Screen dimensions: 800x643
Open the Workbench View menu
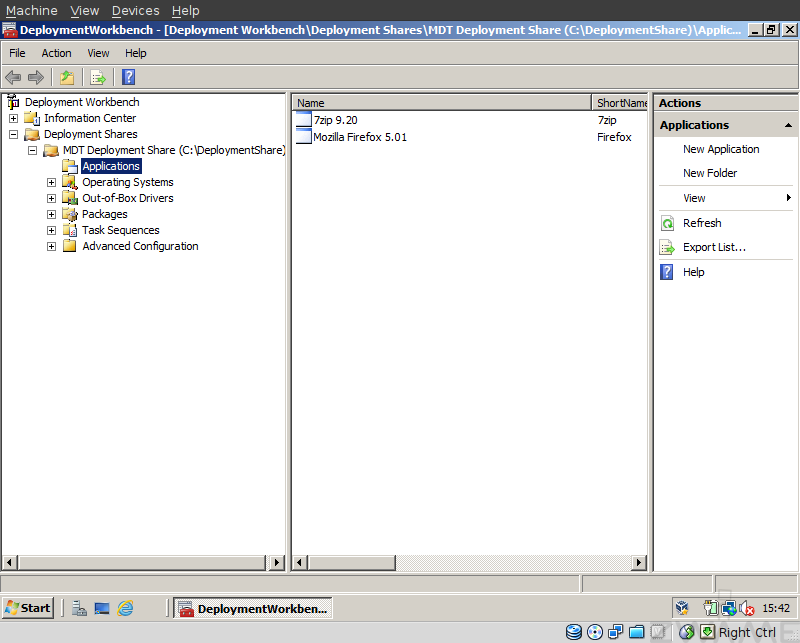click(x=98, y=53)
